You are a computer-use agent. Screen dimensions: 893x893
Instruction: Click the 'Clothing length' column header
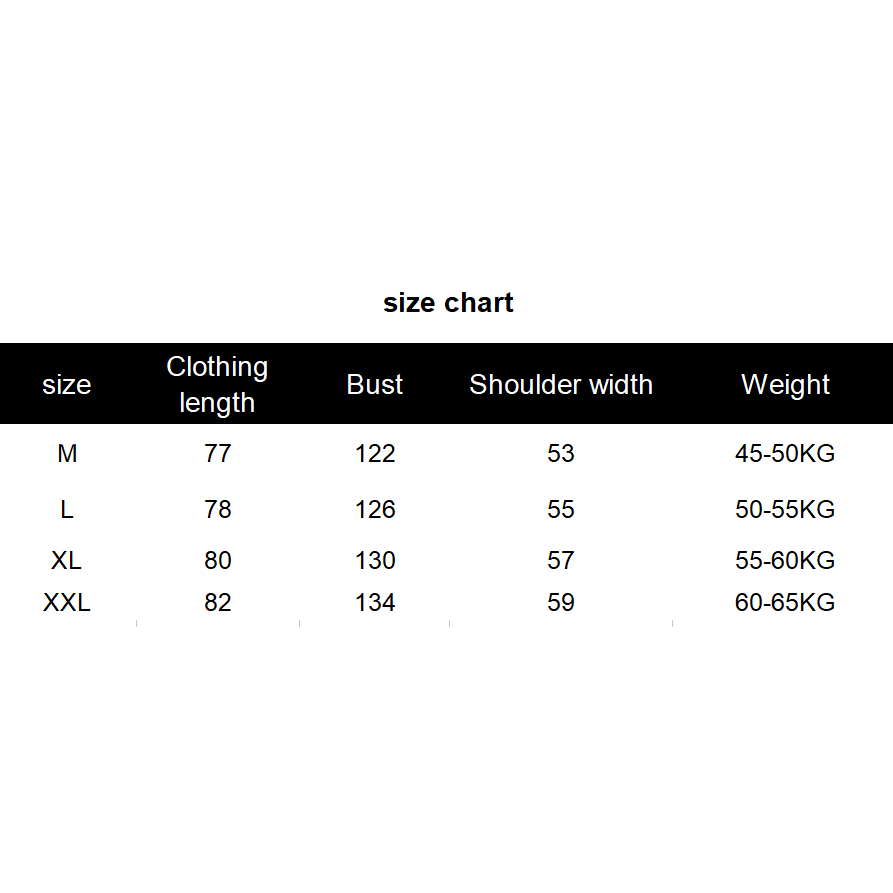(x=217, y=385)
